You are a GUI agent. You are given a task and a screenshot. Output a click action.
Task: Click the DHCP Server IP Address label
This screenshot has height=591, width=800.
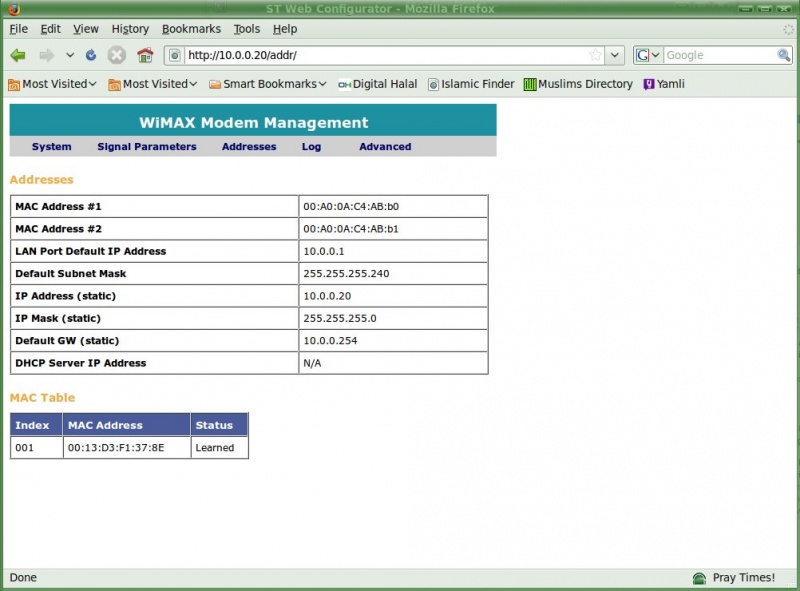click(81, 363)
